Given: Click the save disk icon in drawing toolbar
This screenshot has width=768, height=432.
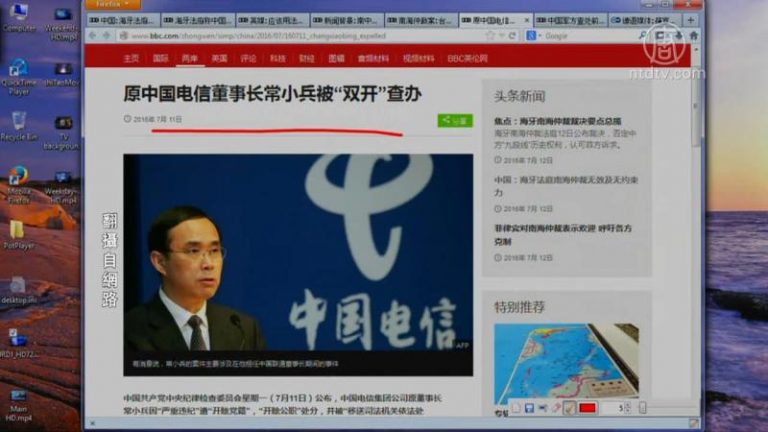Looking at the screenshot, I should coord(529,408).
